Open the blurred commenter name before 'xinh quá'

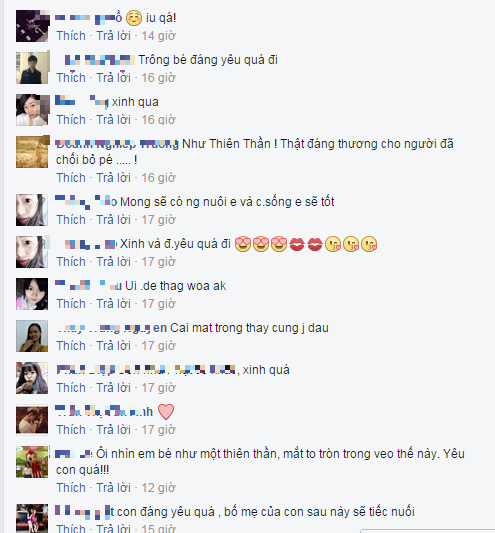tap(146, 369)
